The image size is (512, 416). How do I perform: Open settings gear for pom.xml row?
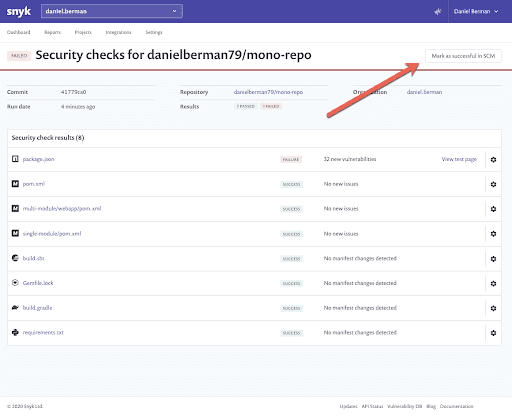coord(493,184)
